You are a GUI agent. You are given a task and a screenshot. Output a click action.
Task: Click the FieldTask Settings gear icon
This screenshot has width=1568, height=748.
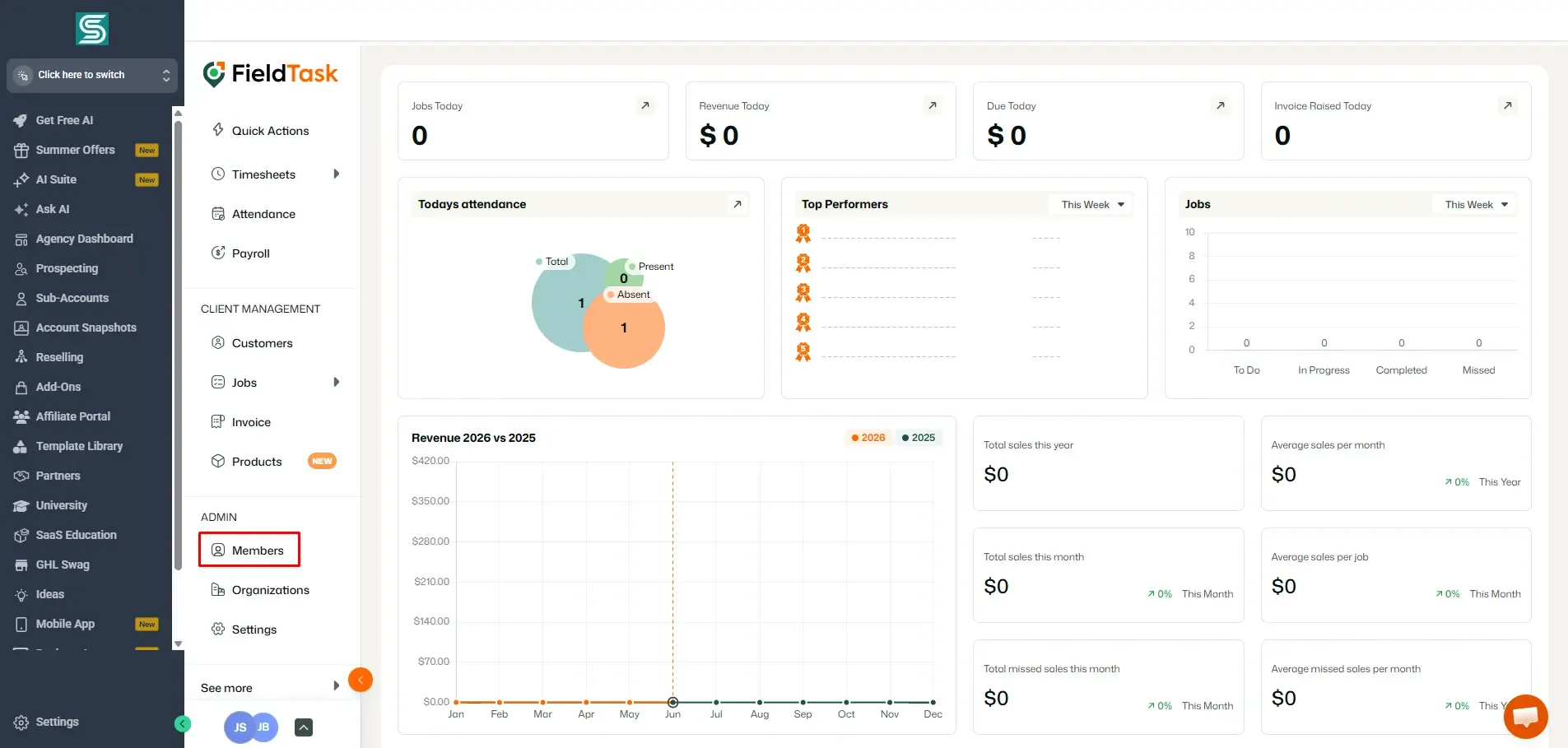pos(218,629)
